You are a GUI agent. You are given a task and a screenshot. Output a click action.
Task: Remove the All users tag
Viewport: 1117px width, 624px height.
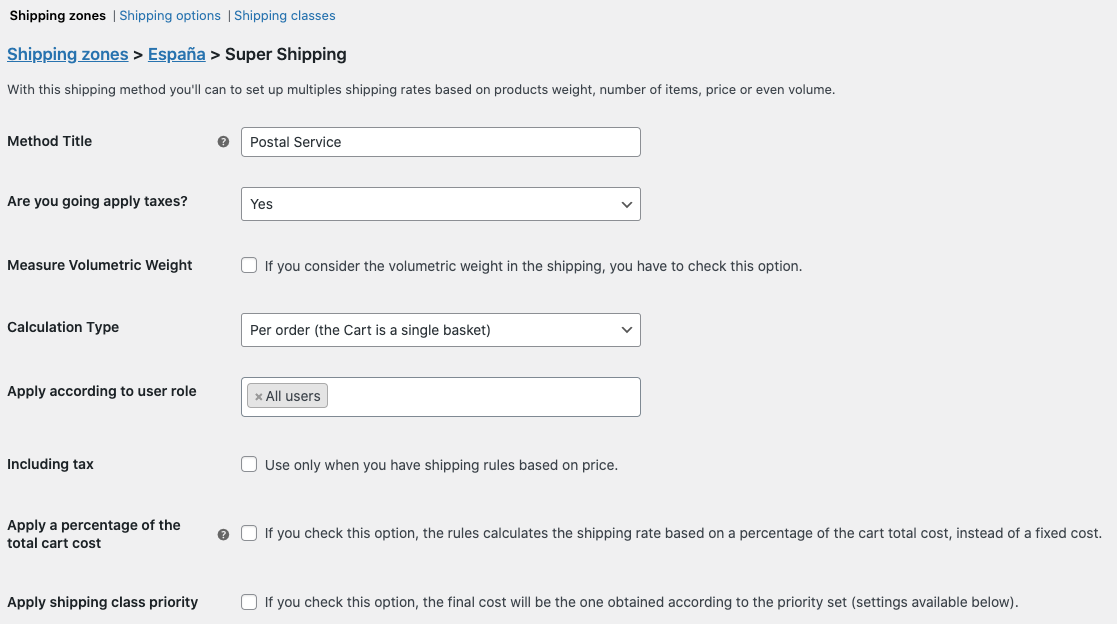[x=259, y=397]
